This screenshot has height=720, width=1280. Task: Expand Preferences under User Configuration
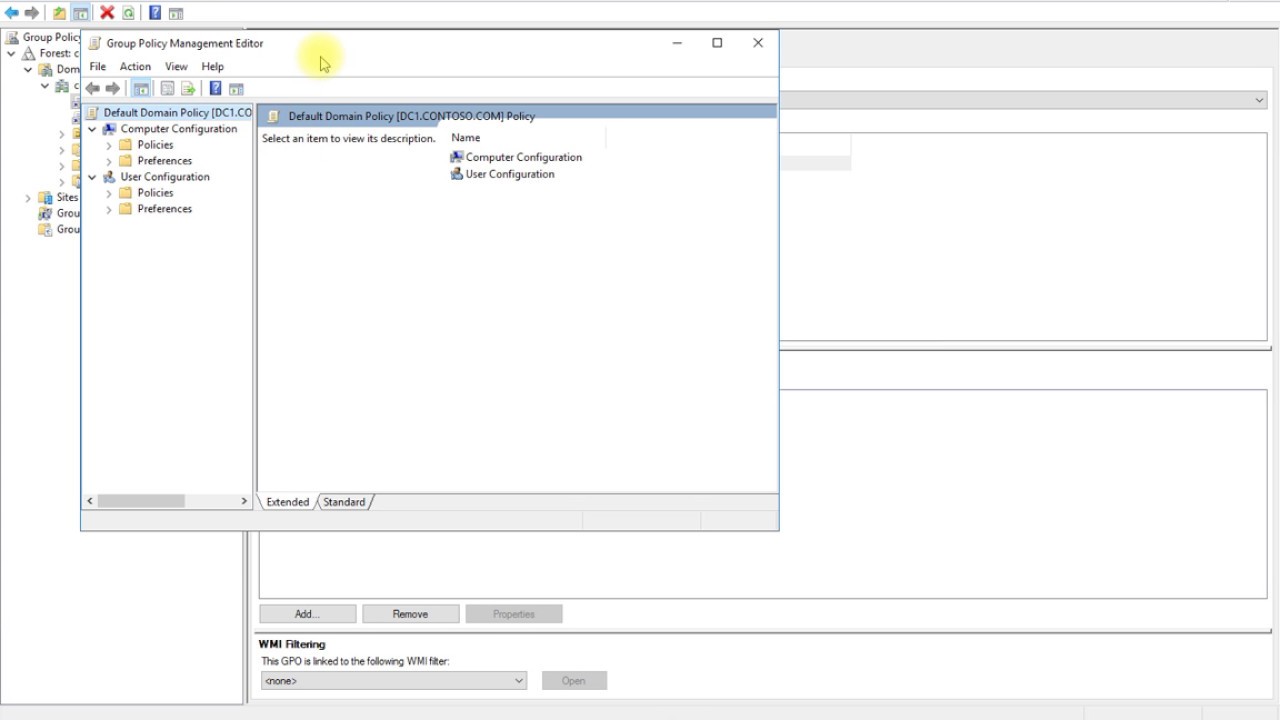tap(109, 209)
